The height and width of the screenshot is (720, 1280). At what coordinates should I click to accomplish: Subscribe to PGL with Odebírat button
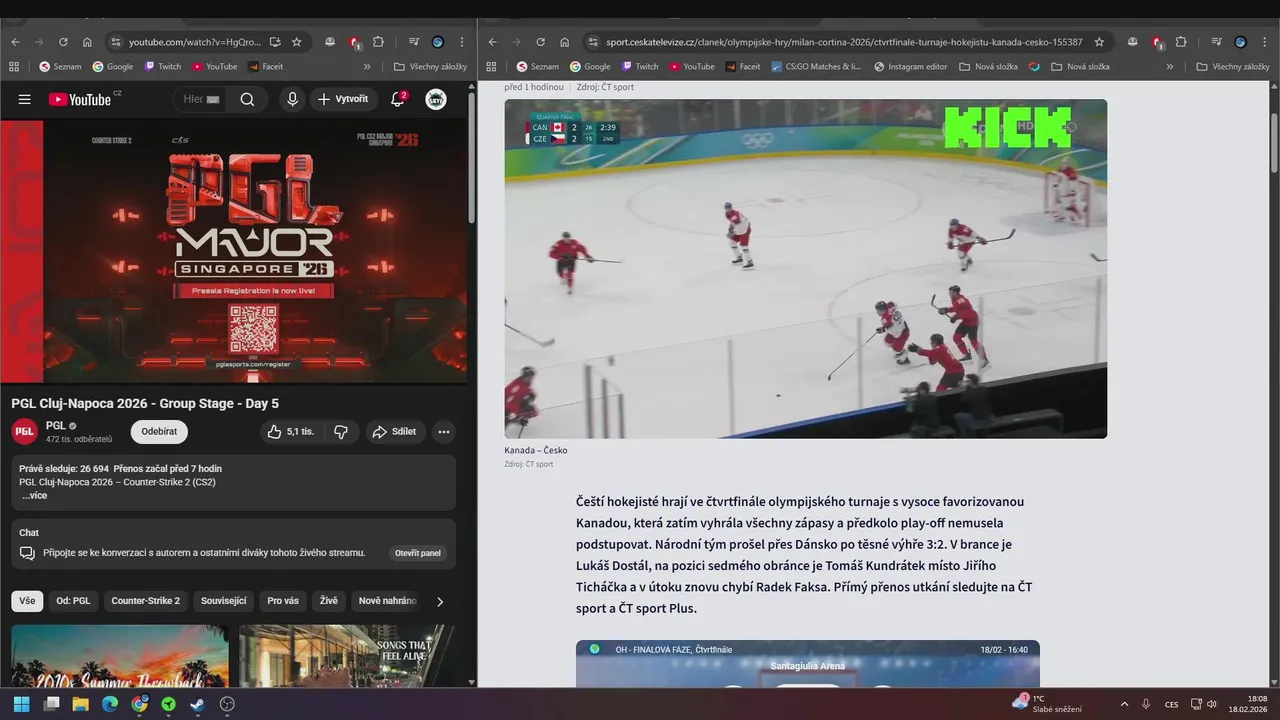pyautogui.click(x=159, y=432)
